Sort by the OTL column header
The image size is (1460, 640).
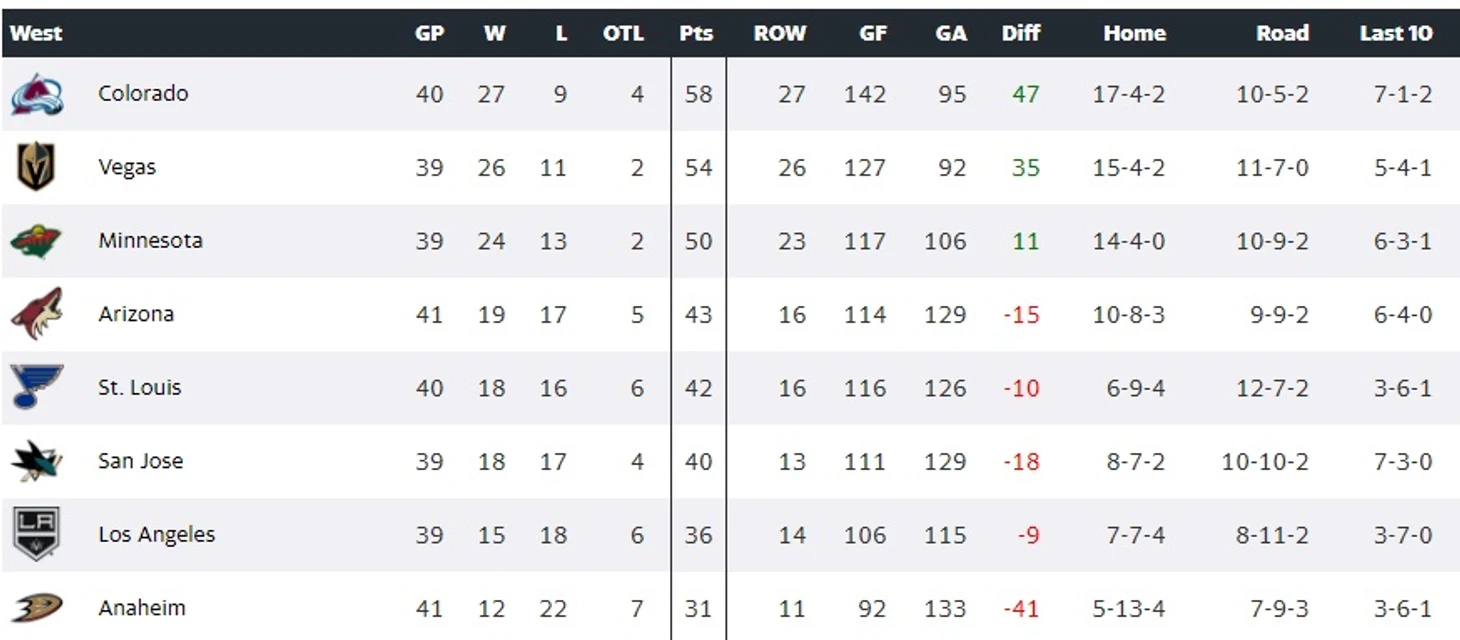(x=623, y=33)
